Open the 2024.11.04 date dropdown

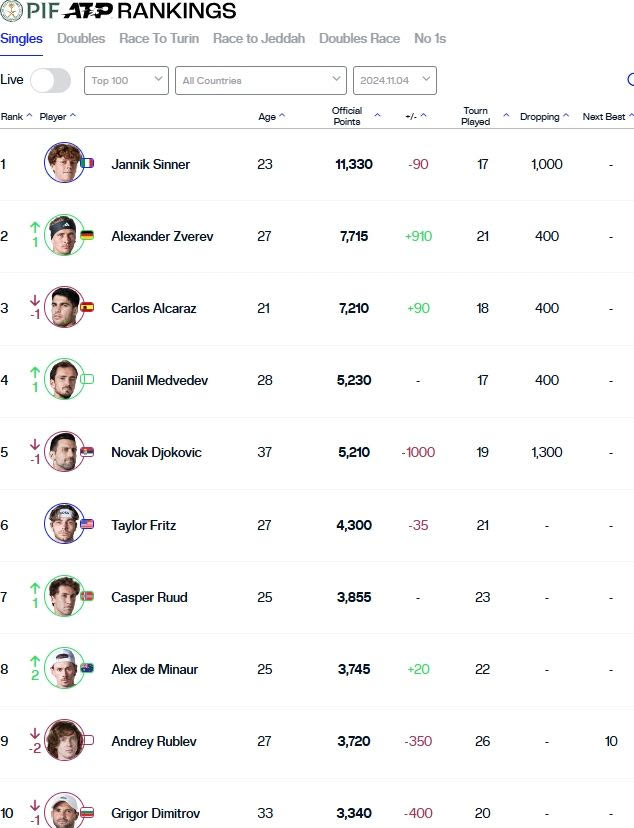pos(394,80)
